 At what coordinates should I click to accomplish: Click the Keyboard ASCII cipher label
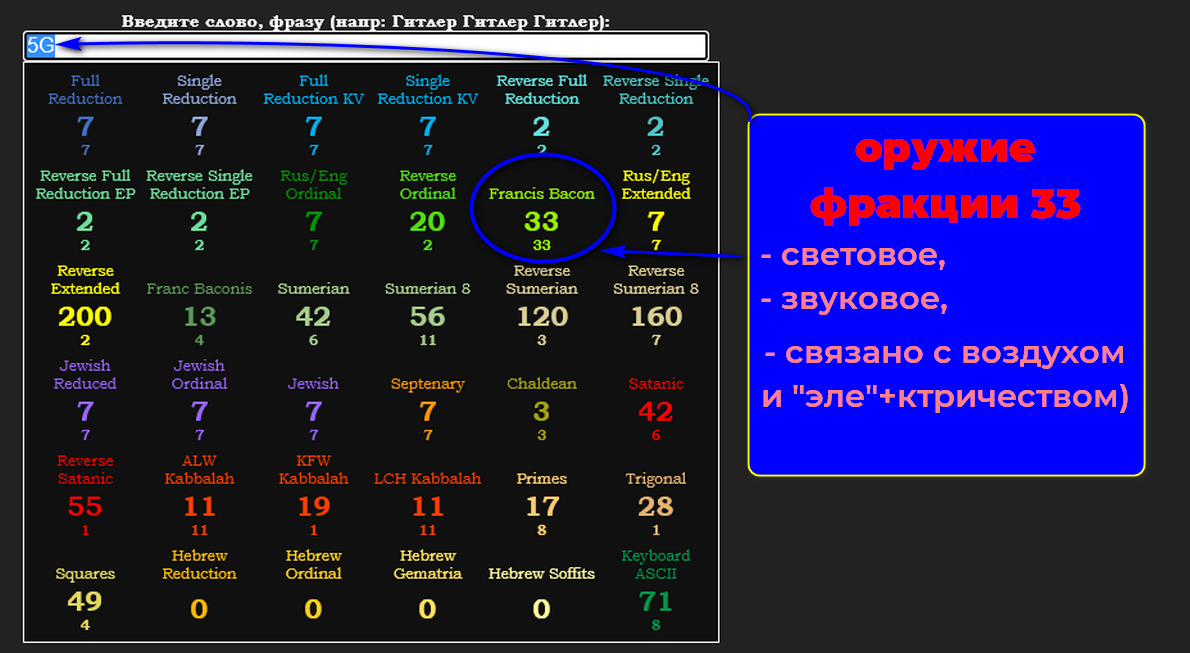pos(656,564)
